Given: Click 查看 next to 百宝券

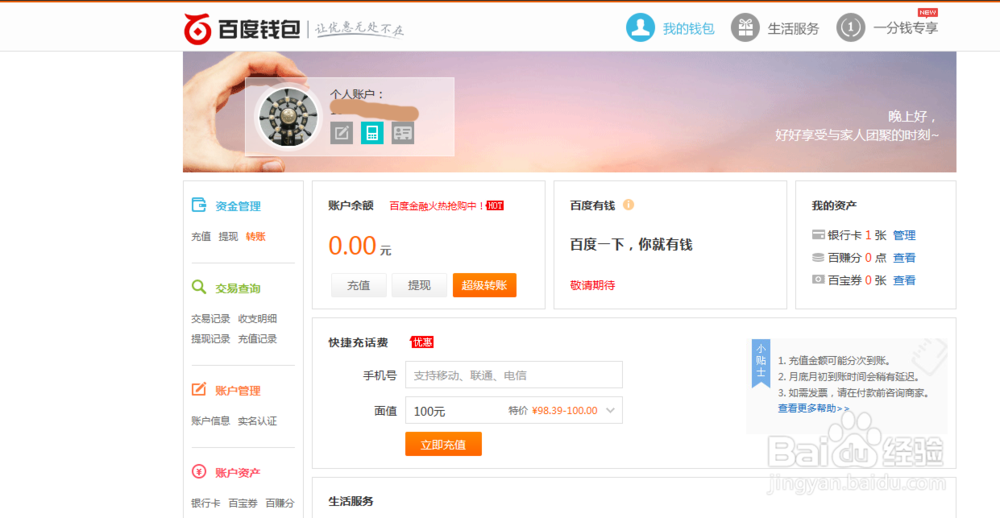Looking at the screenshot, I should (904, 280).
